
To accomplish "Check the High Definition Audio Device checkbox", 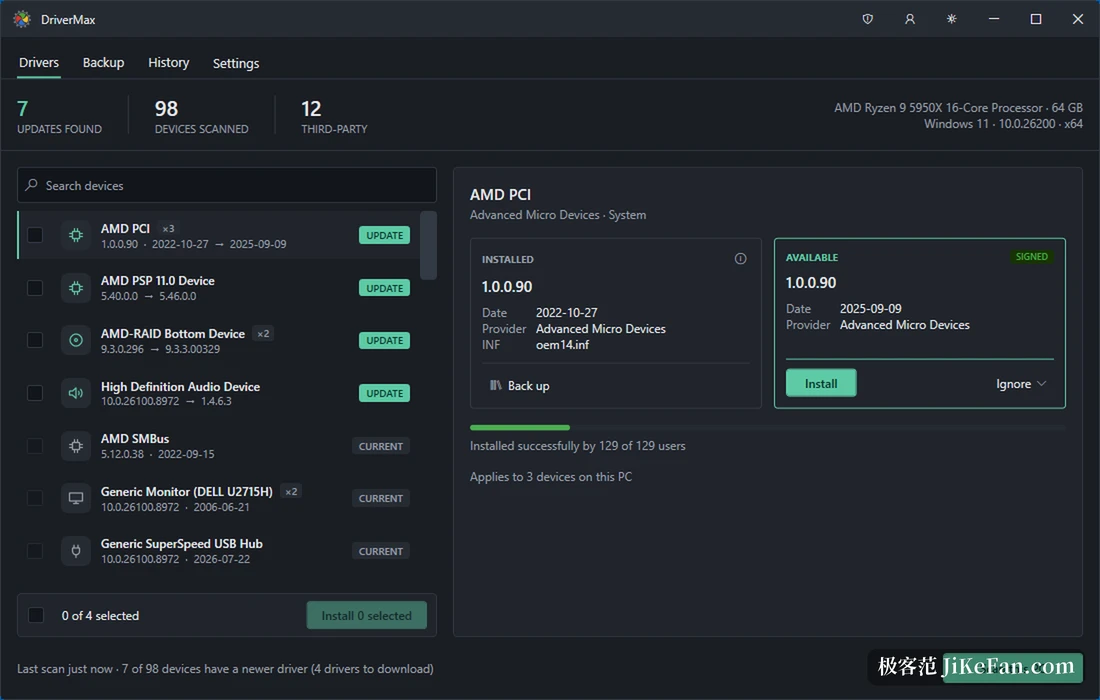I will [34, 393].
